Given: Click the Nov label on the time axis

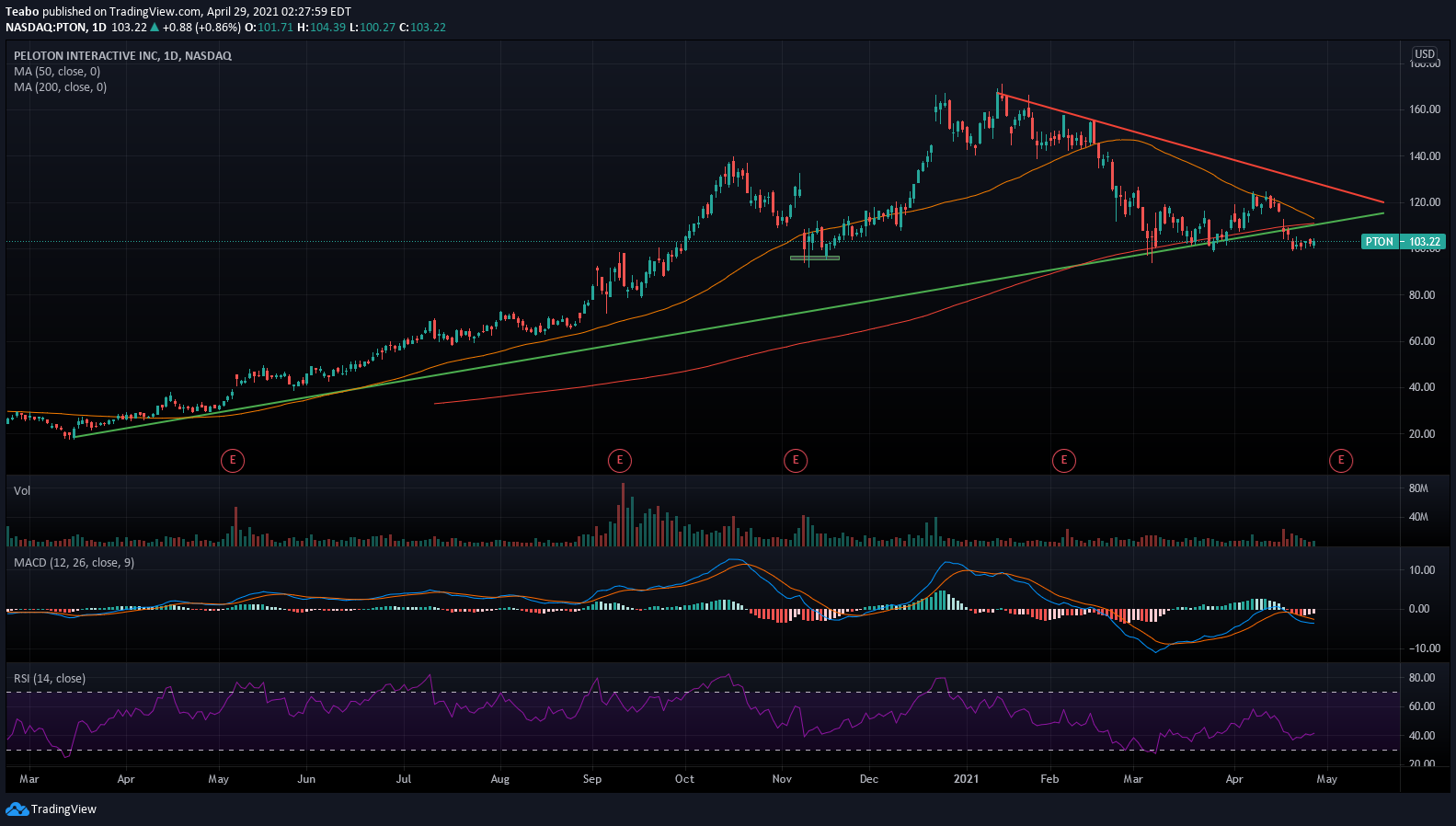Looking at the screenshot, I should pyautogui.click(x=782, y=779).
